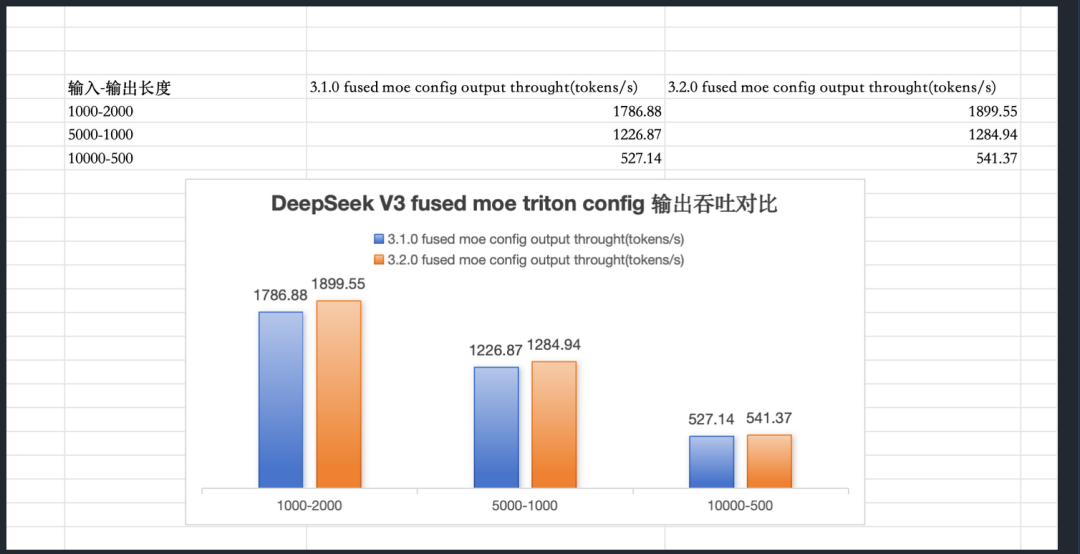Select the table cell with value 1284.94

(x=842, y=134)
